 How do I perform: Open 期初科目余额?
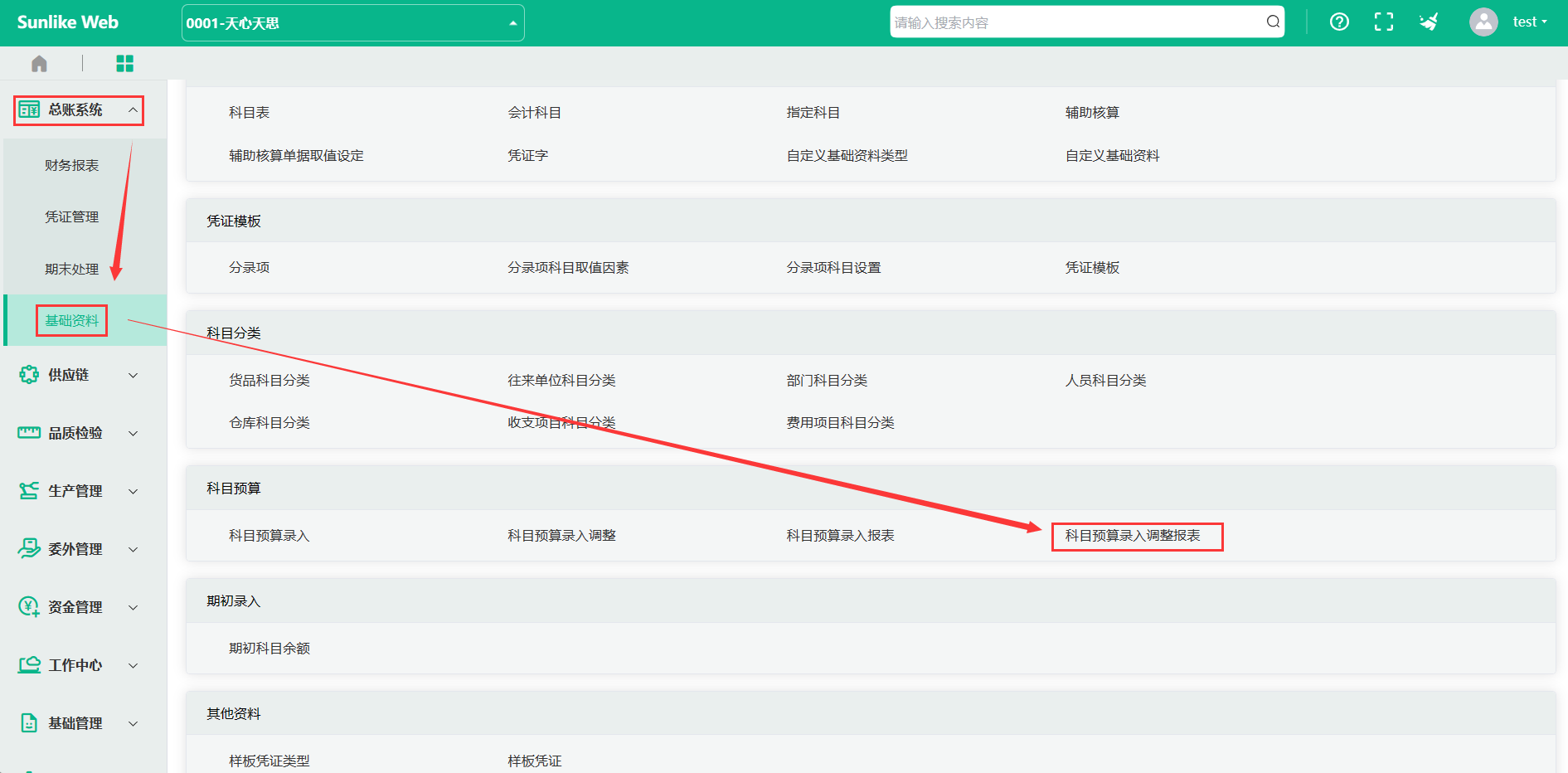[269, 649]
